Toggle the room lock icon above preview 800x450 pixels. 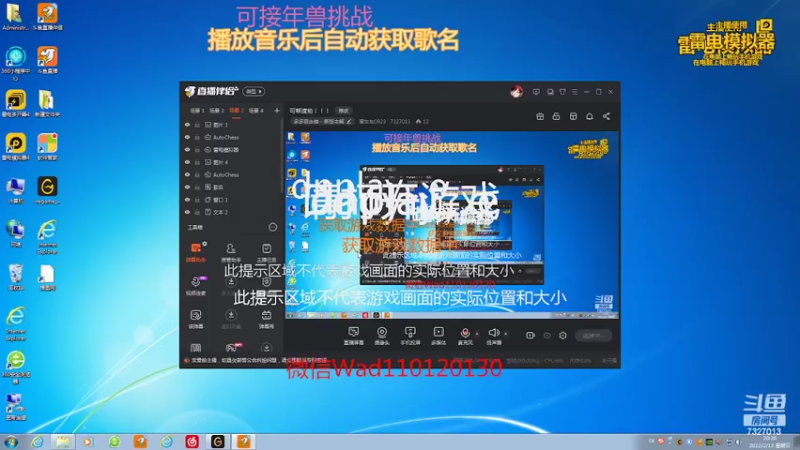point(556,117)
